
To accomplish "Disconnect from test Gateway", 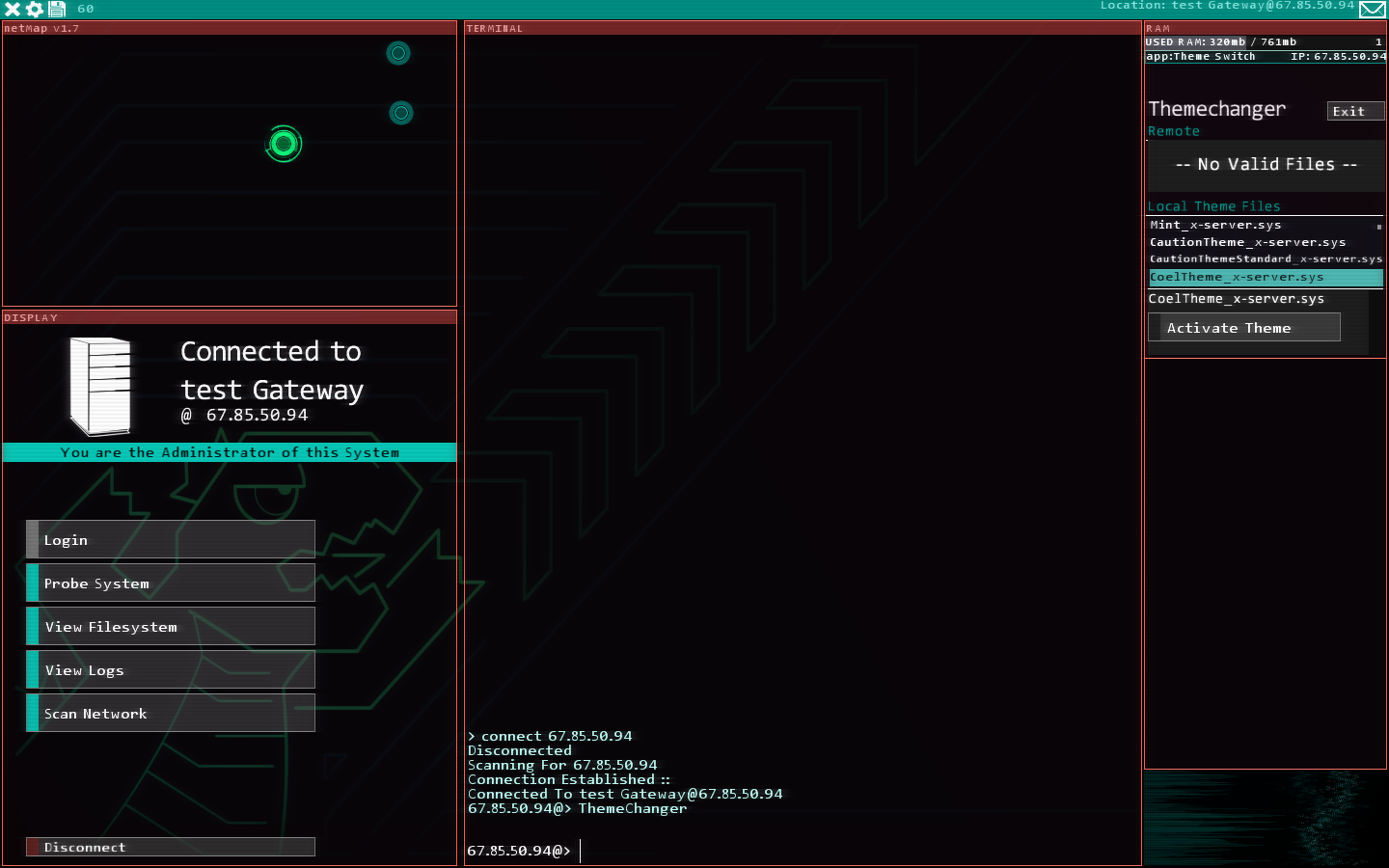I will click(171, 847).
